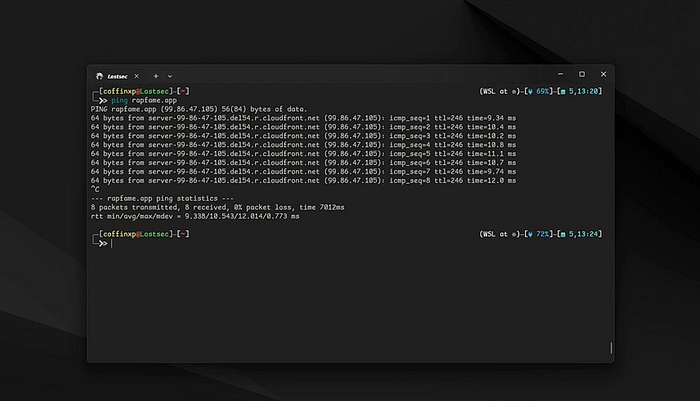Open a new terminal tab
The image size is (700, 401).
point(156,76)
